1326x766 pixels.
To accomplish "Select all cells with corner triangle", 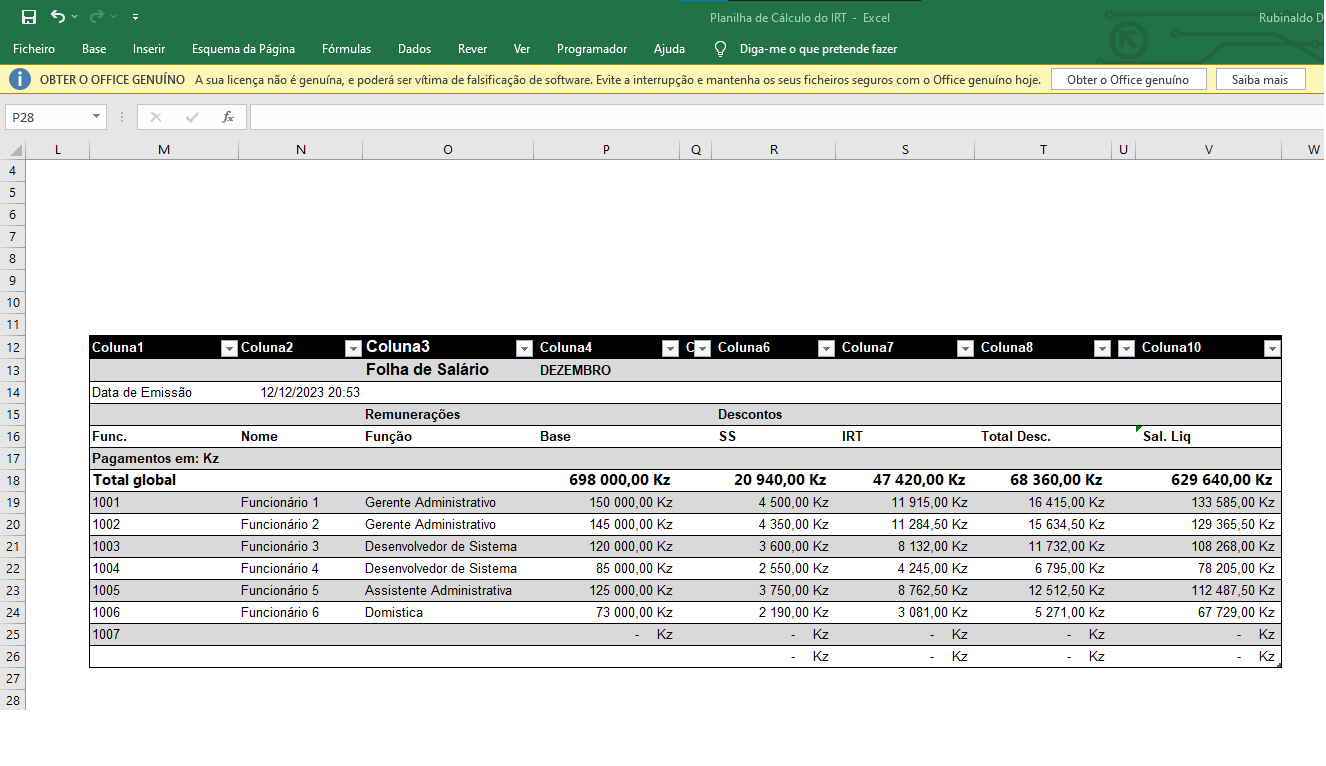I will tap(13, 150).
